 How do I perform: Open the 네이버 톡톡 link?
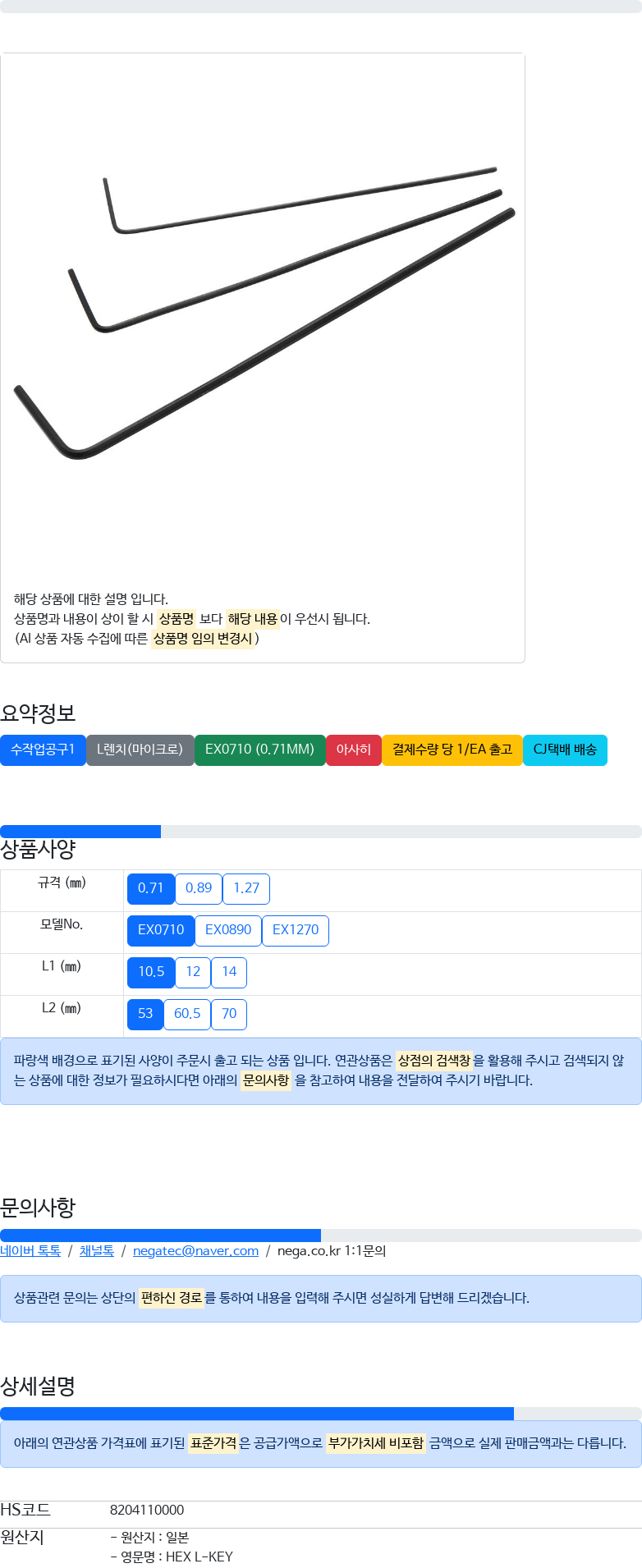point(30,1250)
